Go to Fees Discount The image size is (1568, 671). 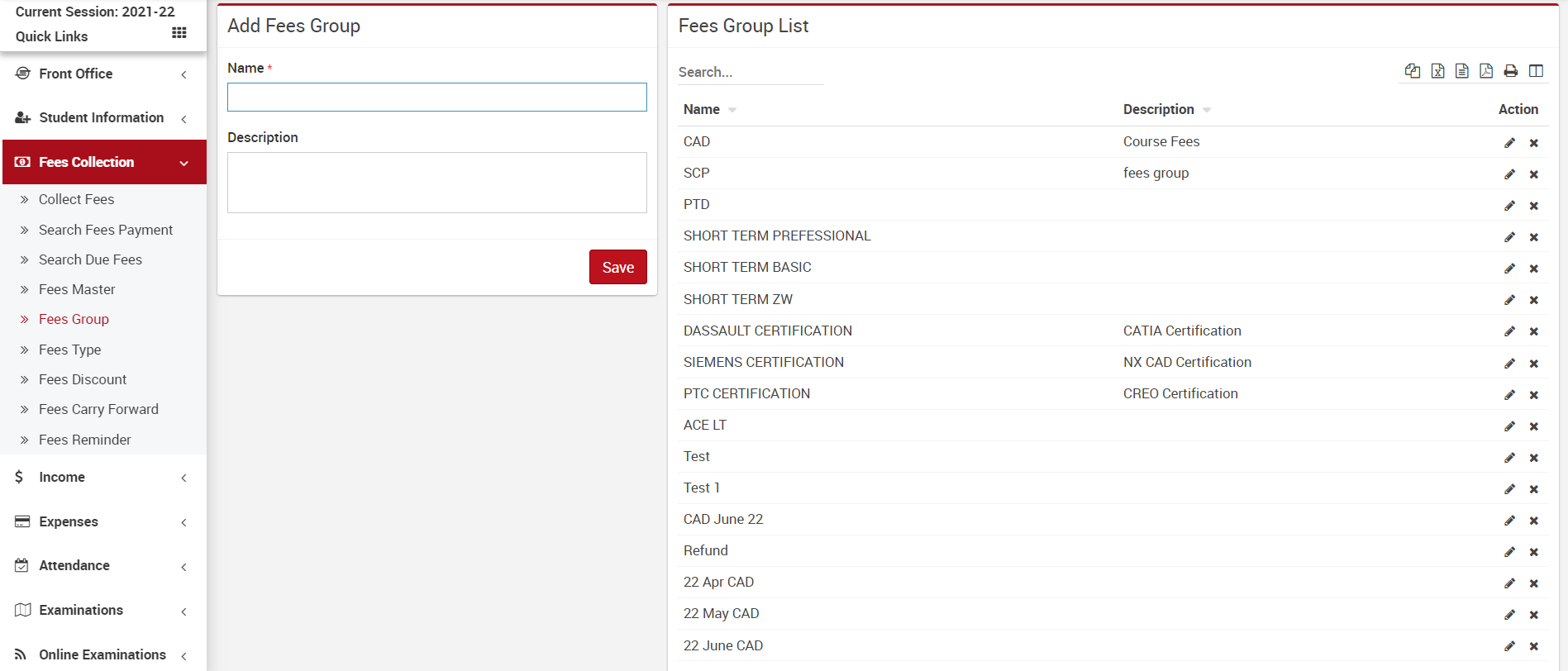coord(83,379)
